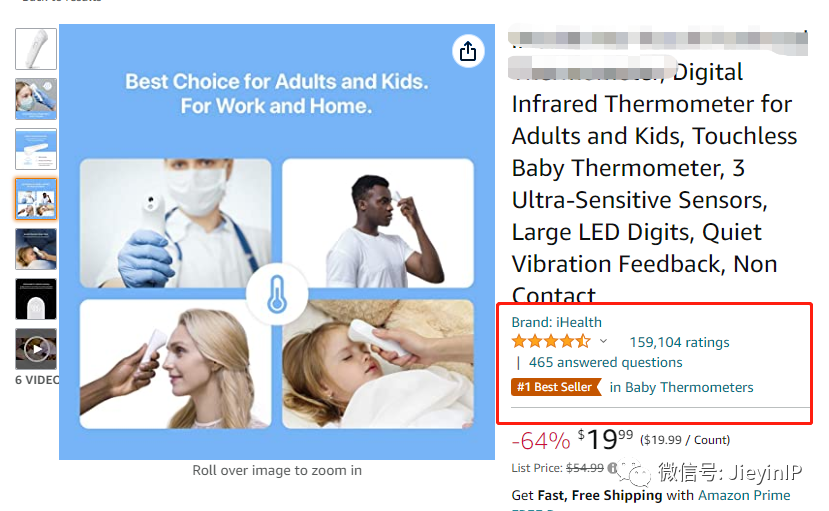This screenshot has width=829, height=511.
Task: Click the share icon on product image
Action: [x=468, y=51]
